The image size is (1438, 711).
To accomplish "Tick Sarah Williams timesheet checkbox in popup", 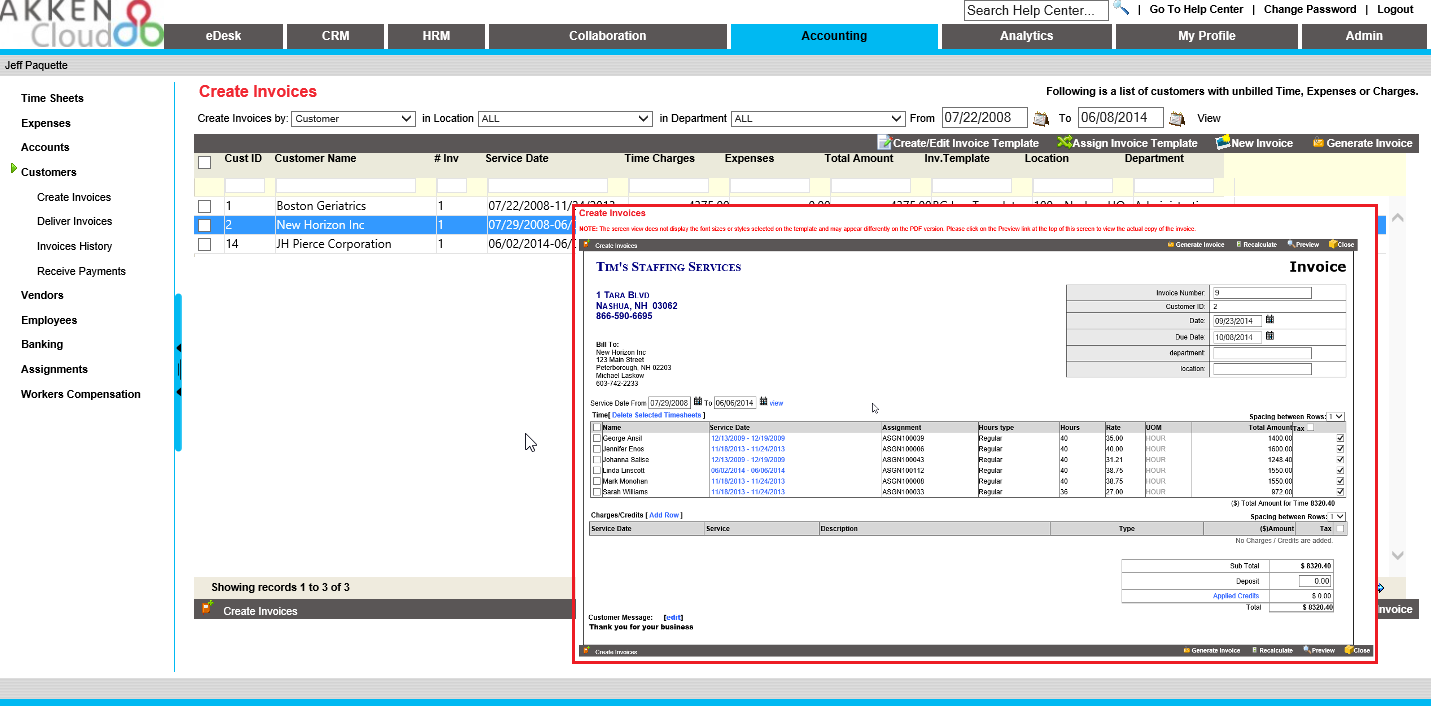I will (x=597, y=492).
